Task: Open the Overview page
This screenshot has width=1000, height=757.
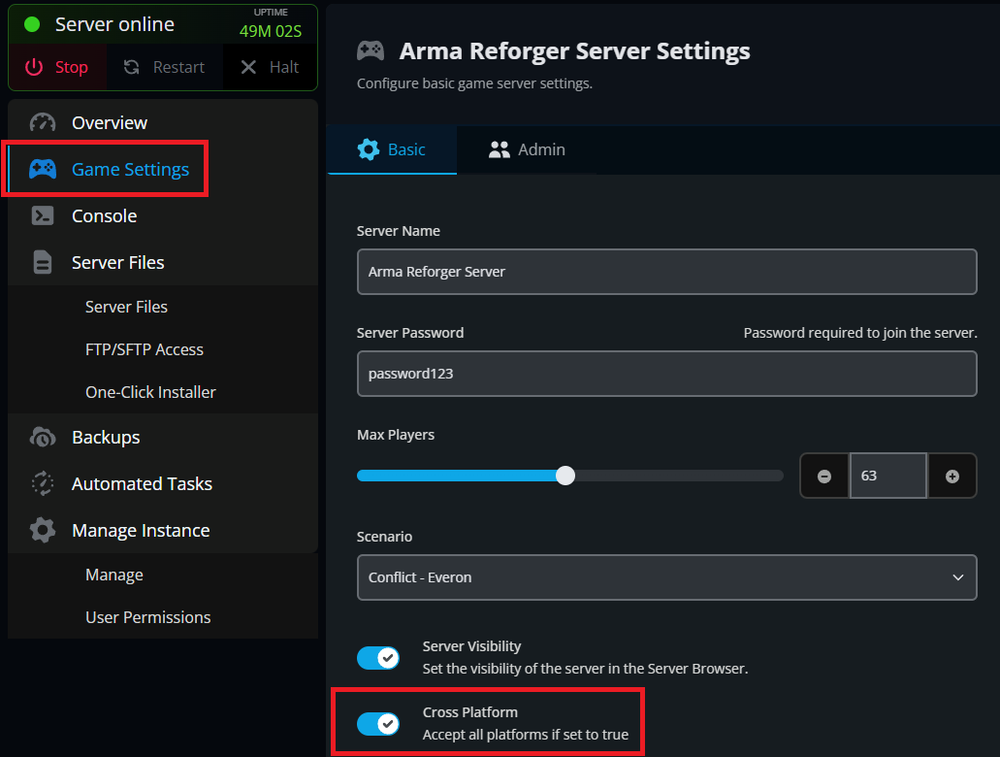Action: [163, 122]
